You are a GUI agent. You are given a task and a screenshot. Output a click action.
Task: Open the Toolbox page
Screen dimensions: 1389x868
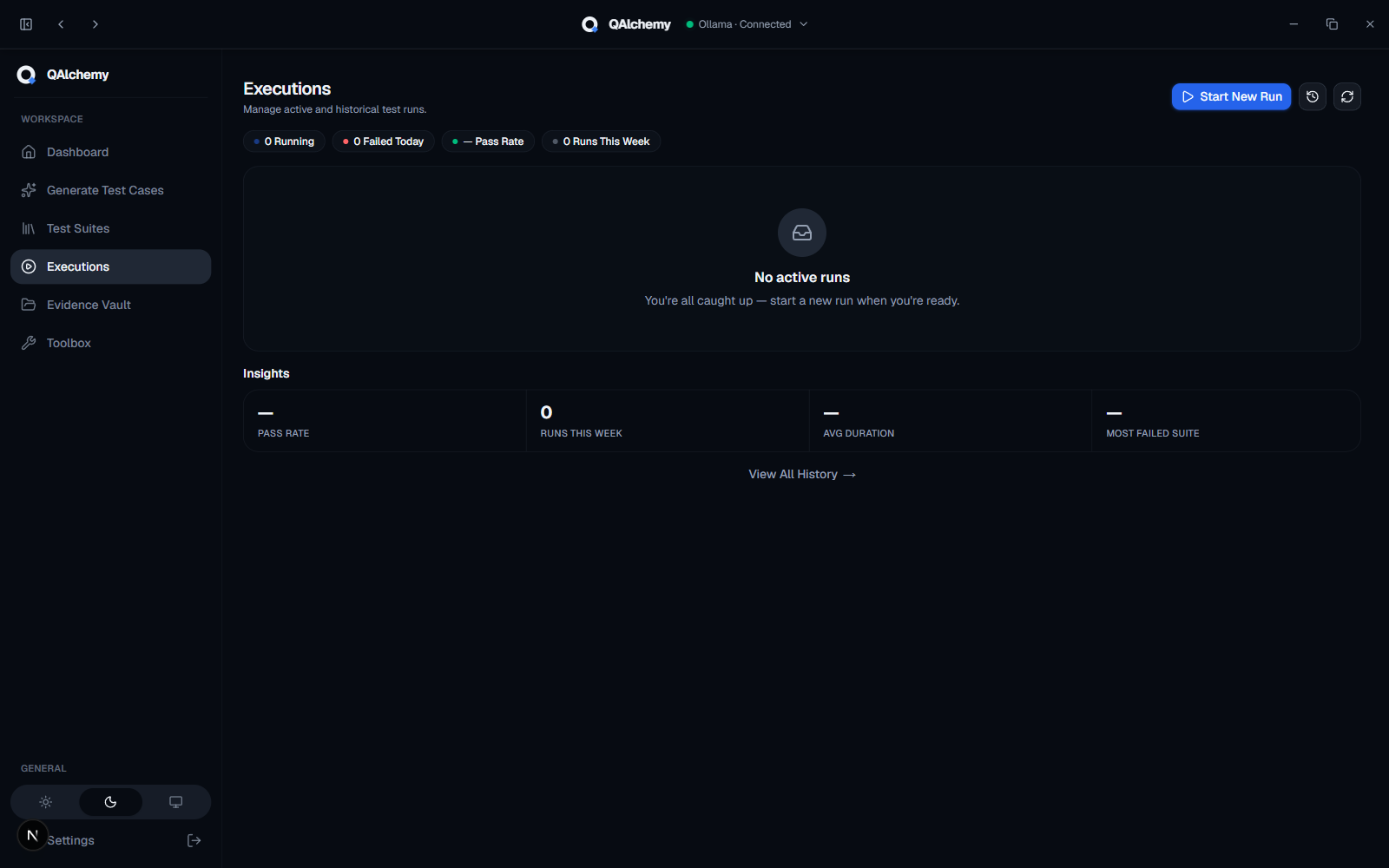pyautogui.click(x=110, y=343)
